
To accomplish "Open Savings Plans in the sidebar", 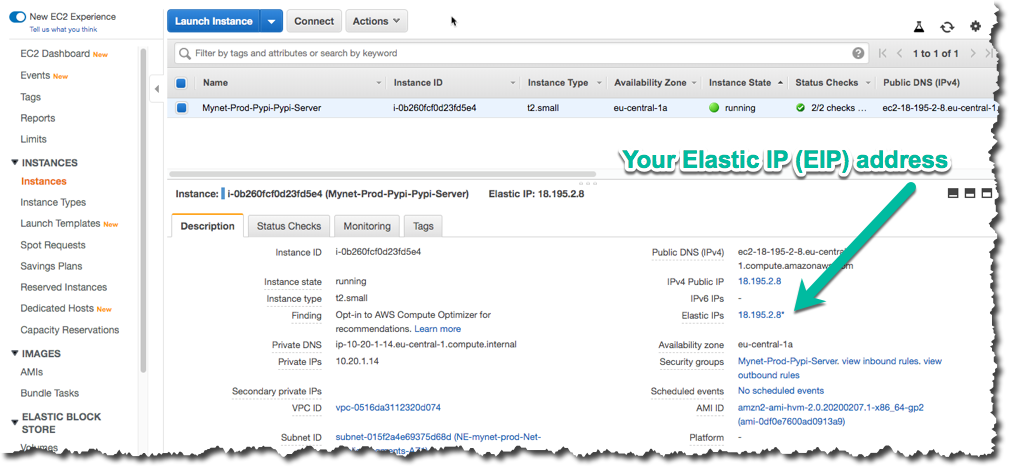I will pos(52,266).
